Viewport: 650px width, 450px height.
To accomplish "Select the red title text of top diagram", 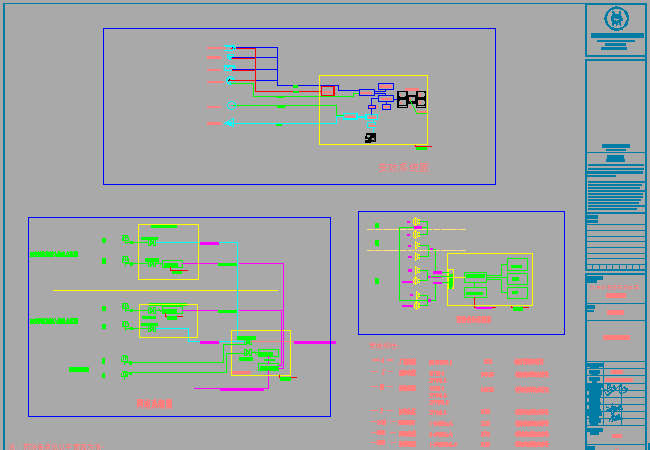I will click(x=404, y=168).
